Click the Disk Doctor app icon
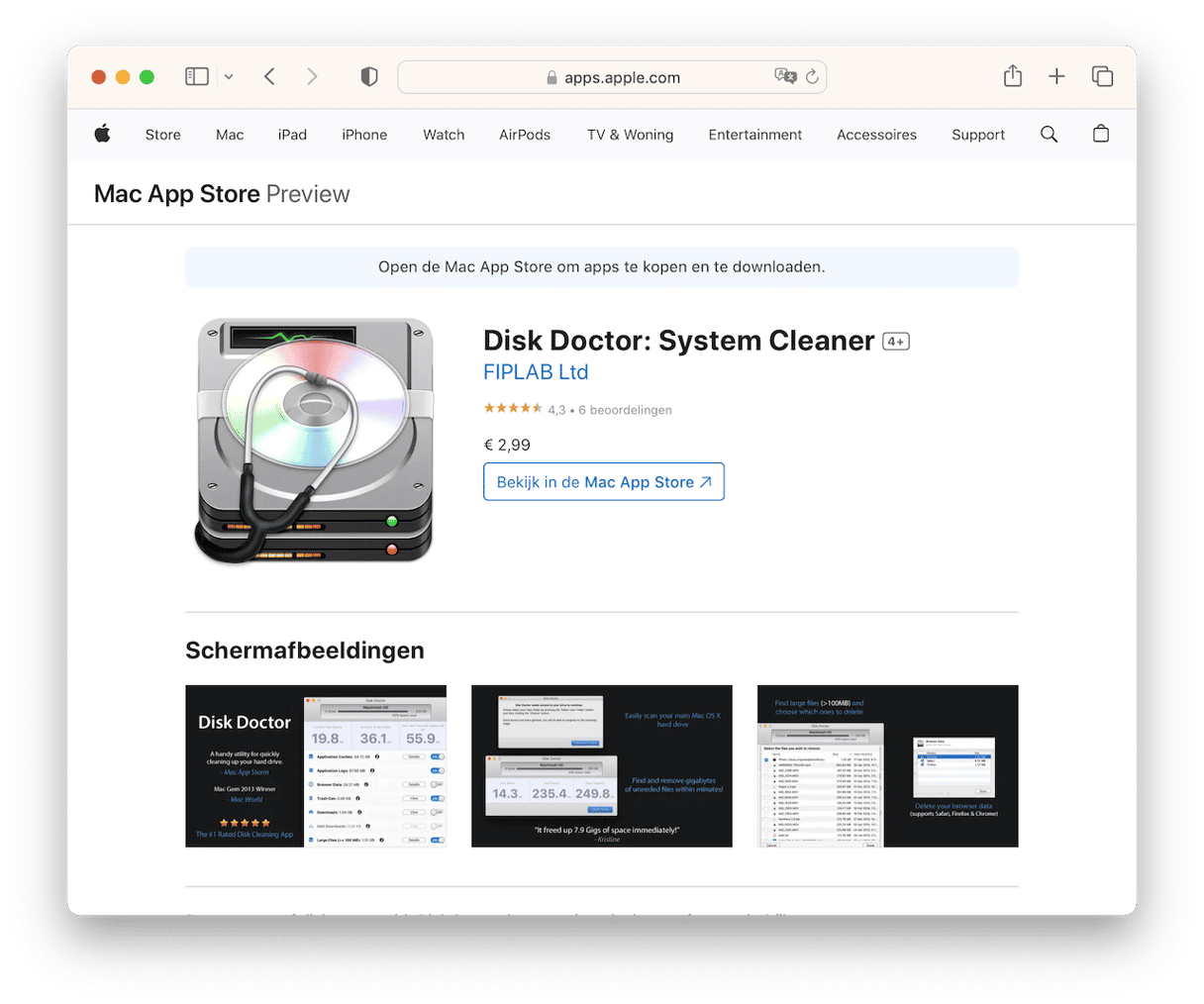This screenshot has height=1004, width=1204. tap(316, 441)
